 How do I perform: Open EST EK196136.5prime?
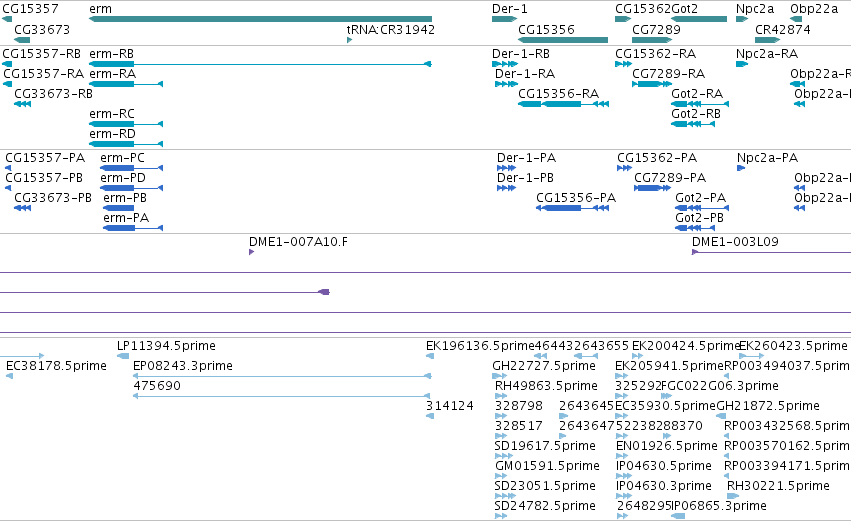480,346
